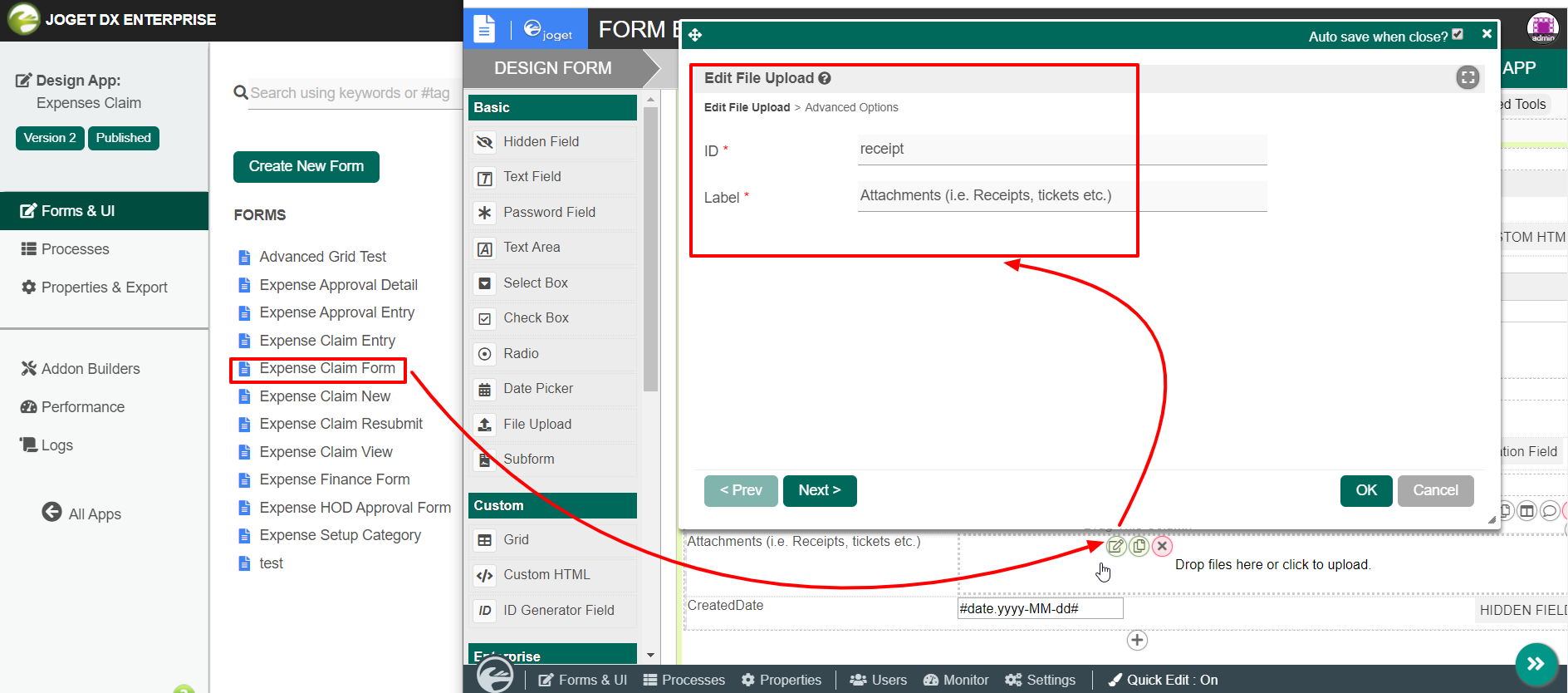Image resolution: width=1568 pixels, height=693 pixels.
Task: Pick the Text Field palette element
Action: (553, 177)
